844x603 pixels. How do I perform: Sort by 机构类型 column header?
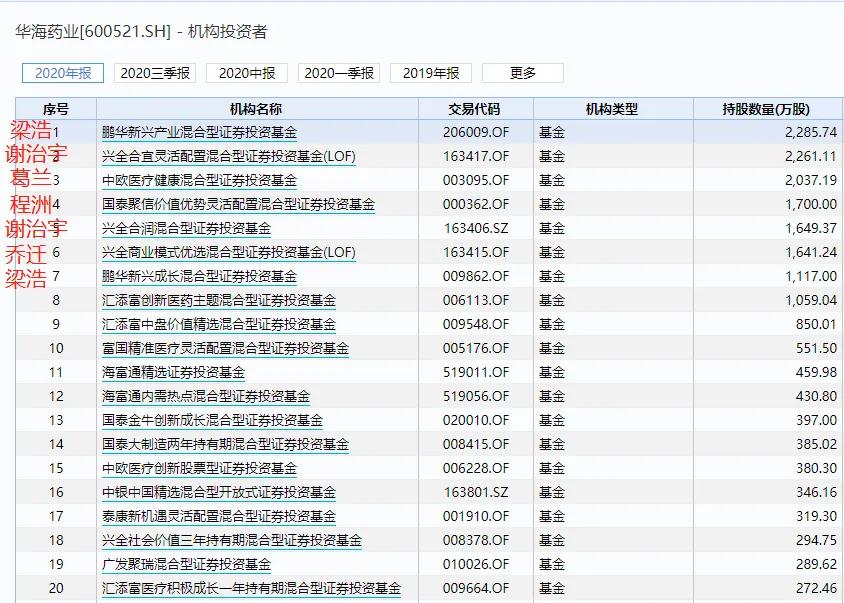612,109
